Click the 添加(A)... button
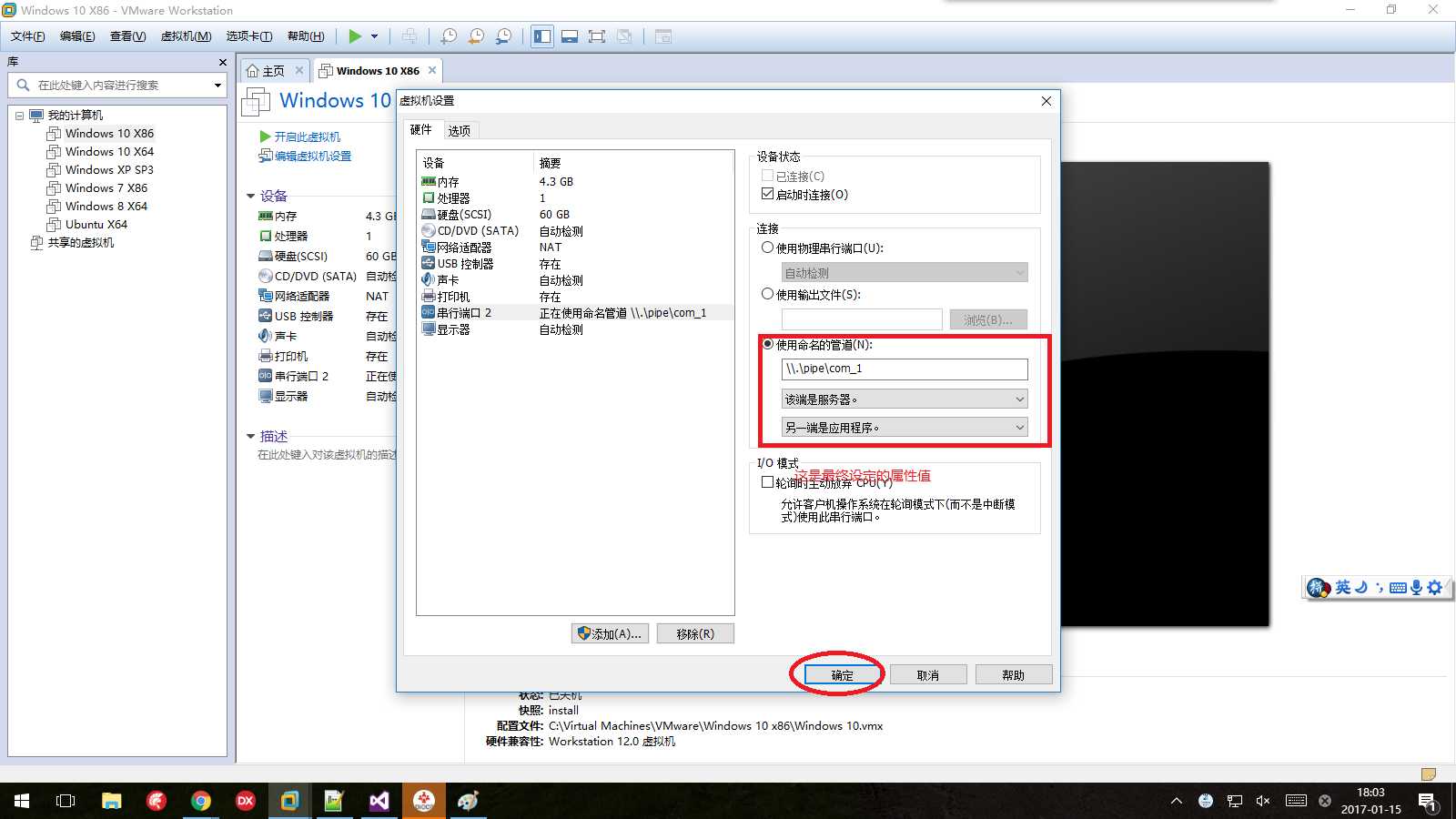This screenshot has height=819, width=1456. pos(610,633)
